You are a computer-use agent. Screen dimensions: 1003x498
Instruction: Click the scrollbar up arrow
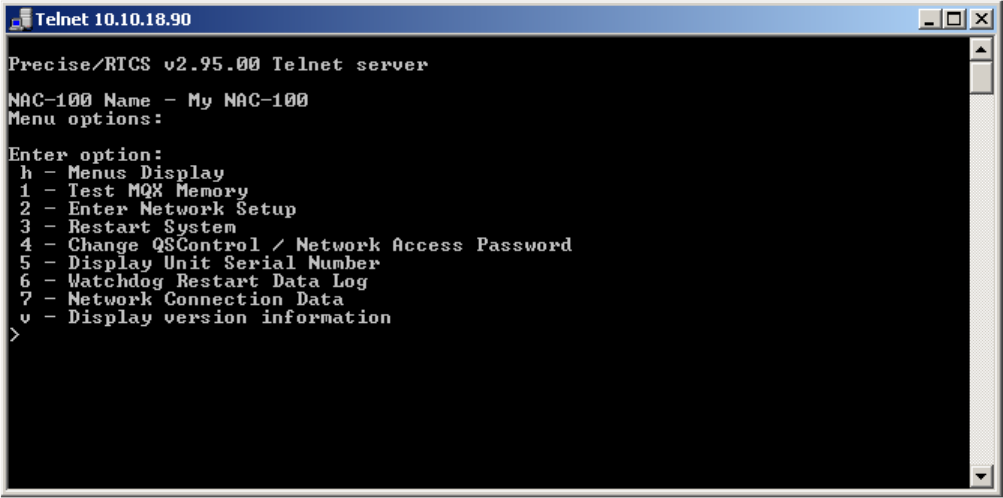pos(982,49)
